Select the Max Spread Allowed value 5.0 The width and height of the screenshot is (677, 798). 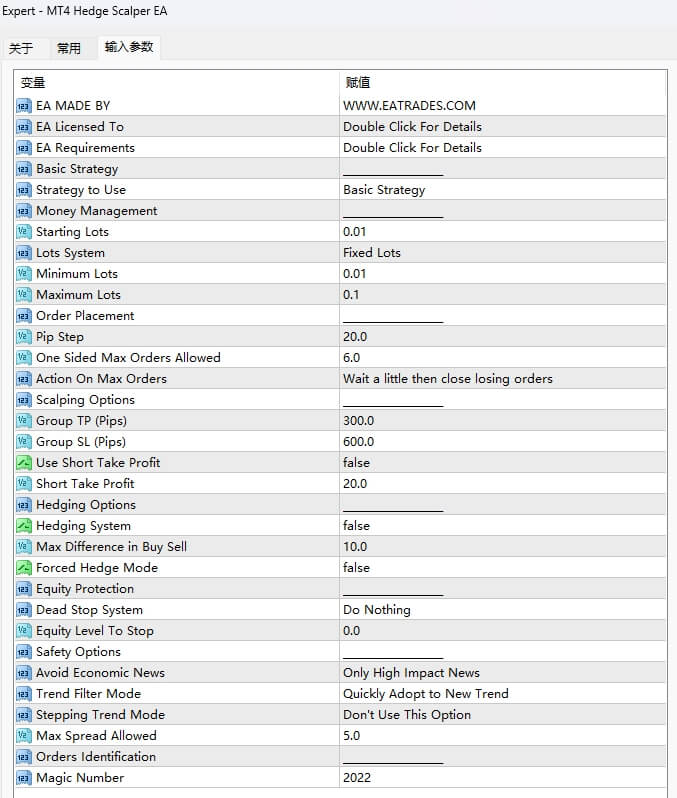coord(351,735)
